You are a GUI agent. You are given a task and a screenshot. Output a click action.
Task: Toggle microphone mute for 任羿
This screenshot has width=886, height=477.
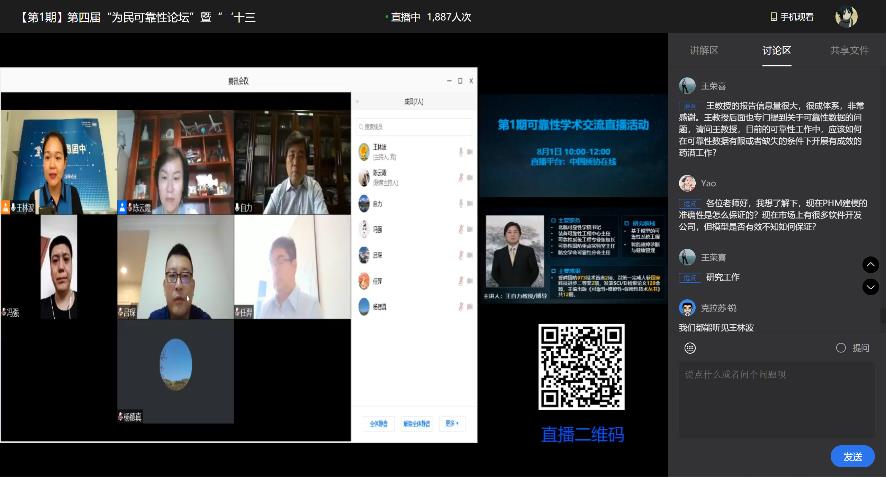click(460, 280)
